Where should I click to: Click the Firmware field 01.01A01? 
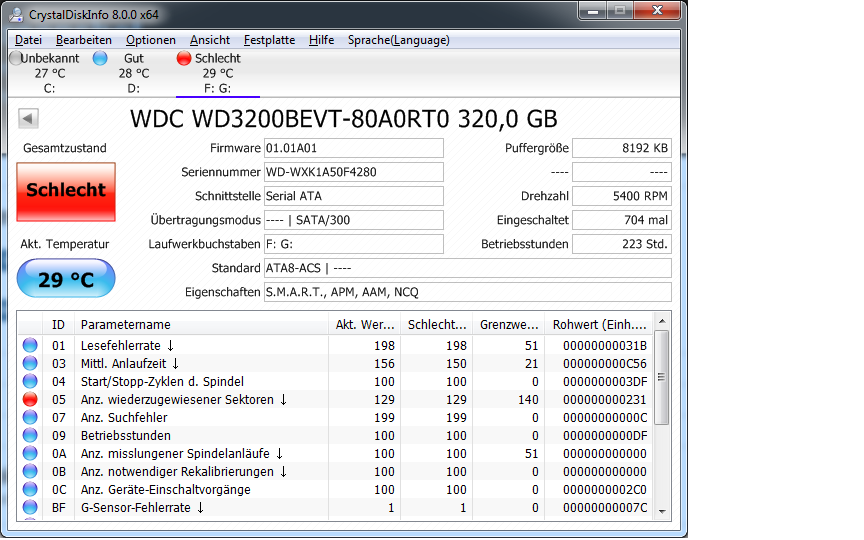coord(354,148)
